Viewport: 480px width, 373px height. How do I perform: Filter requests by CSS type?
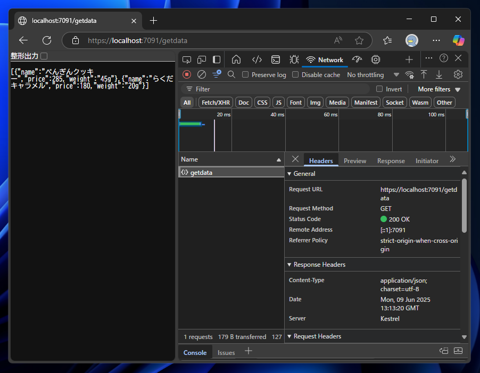point(262,103)
